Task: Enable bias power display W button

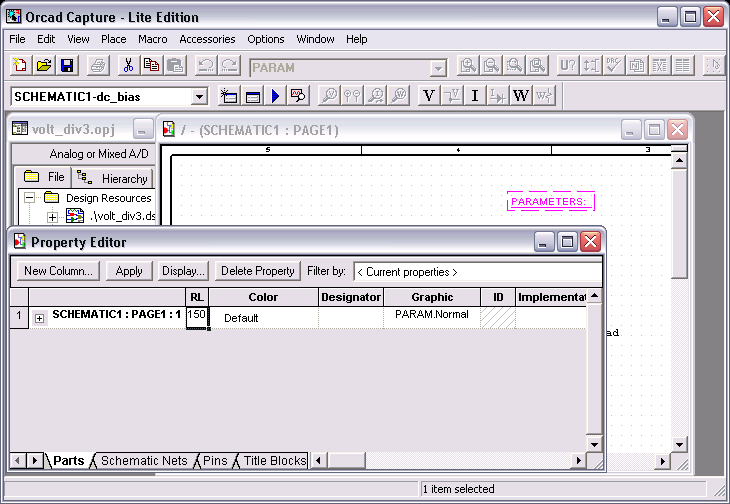Action: click(521, 96)
